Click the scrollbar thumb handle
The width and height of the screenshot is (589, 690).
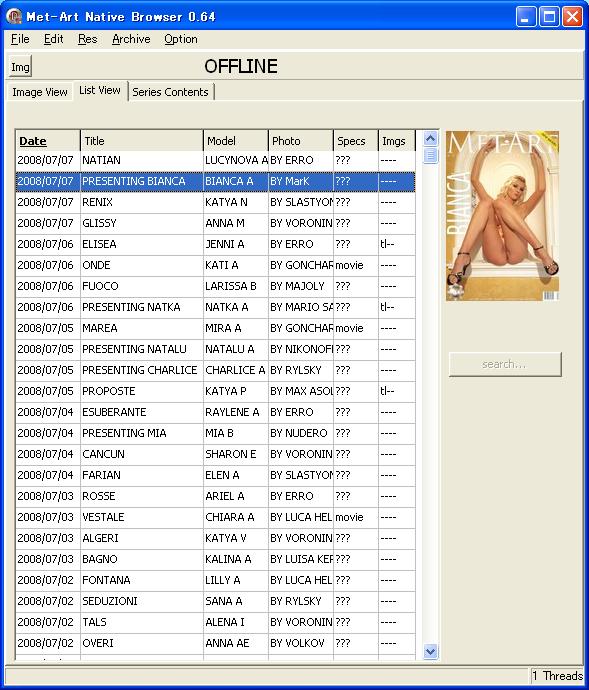point(431,155)
